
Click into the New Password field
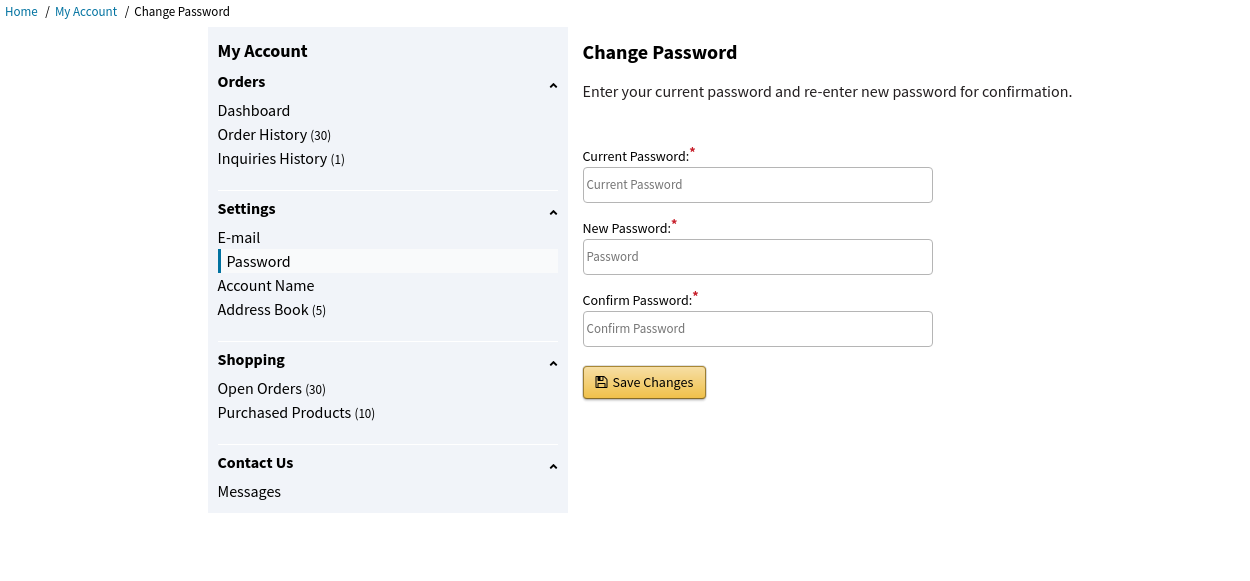click(x=757, y=257)
